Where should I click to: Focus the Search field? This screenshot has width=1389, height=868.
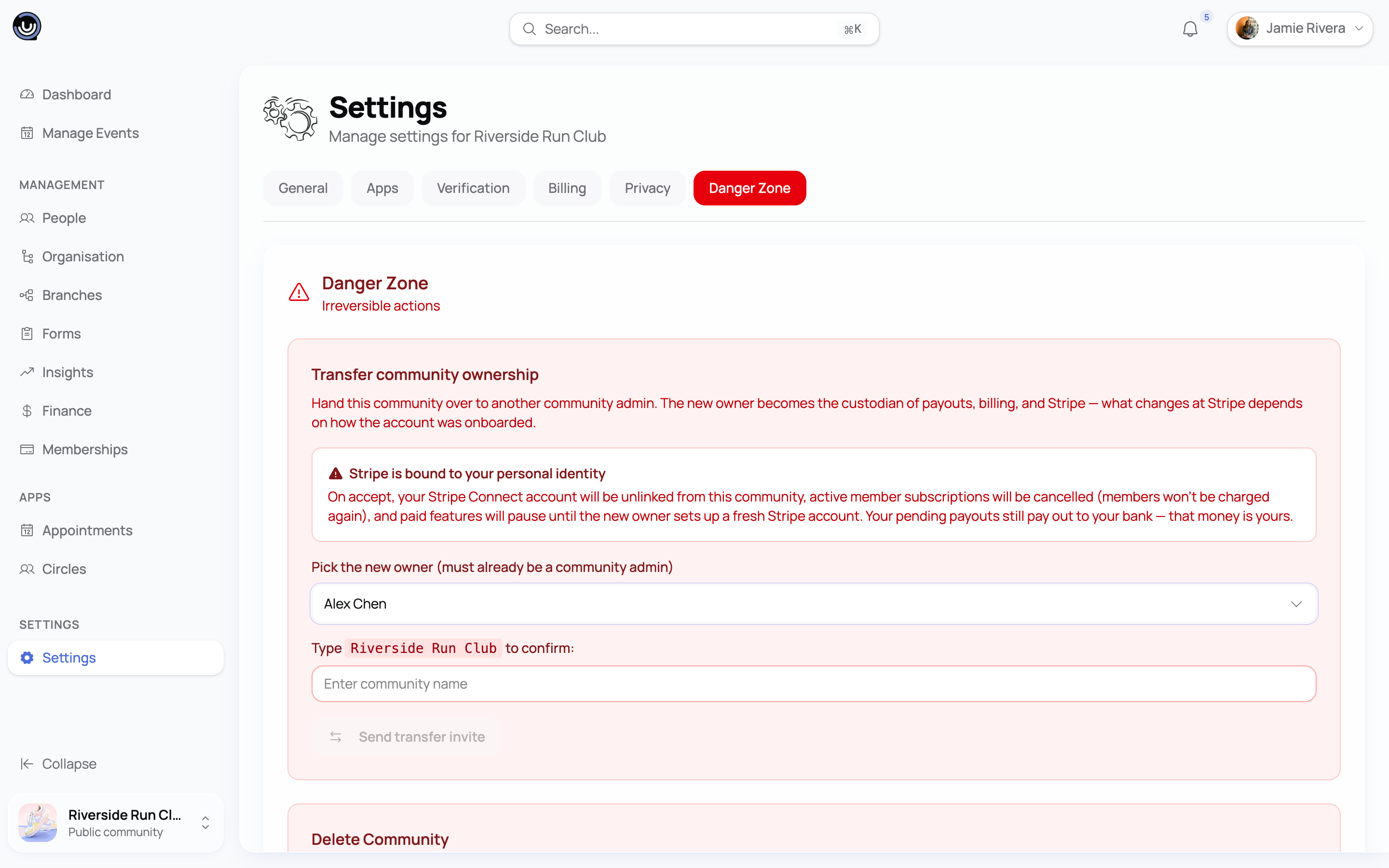point(694,29)
